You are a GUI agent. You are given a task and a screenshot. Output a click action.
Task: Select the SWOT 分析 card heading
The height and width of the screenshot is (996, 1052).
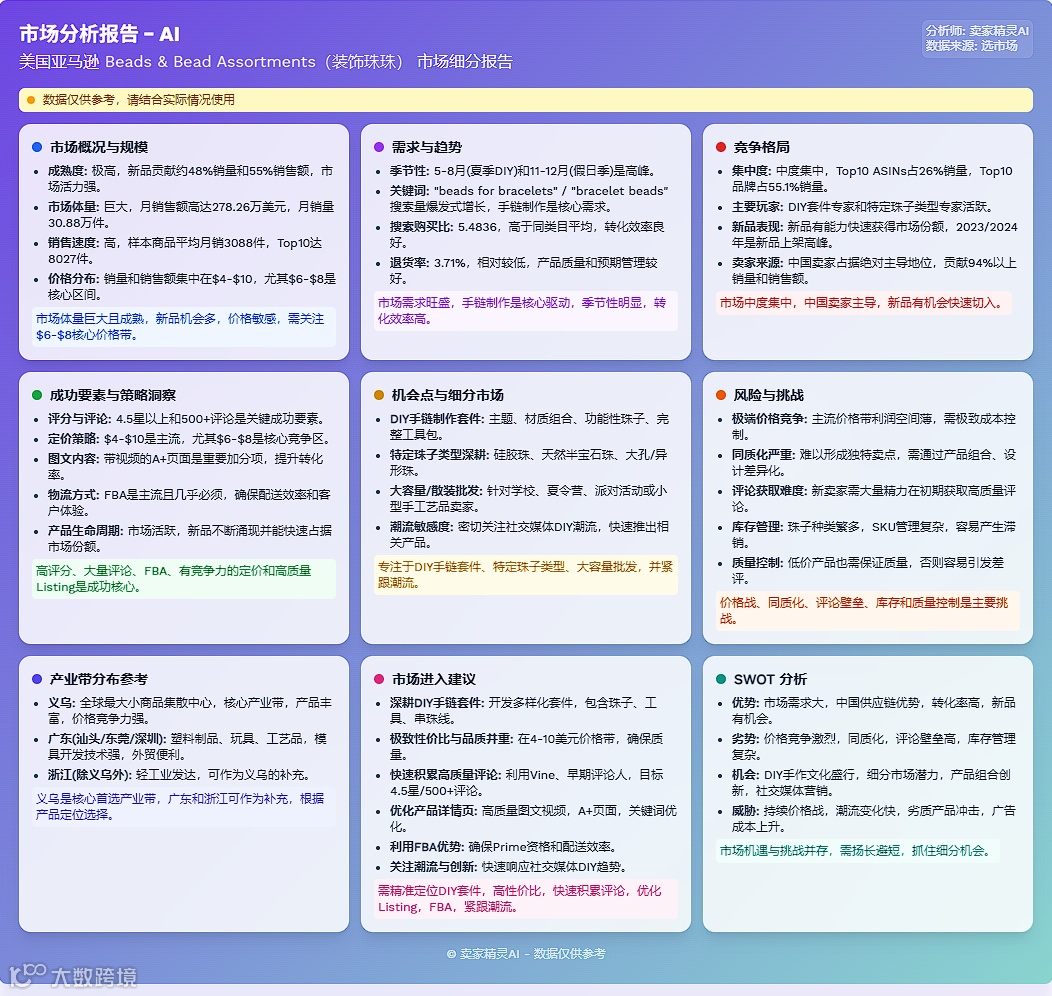pyautogui.click(x=770, y=679)
